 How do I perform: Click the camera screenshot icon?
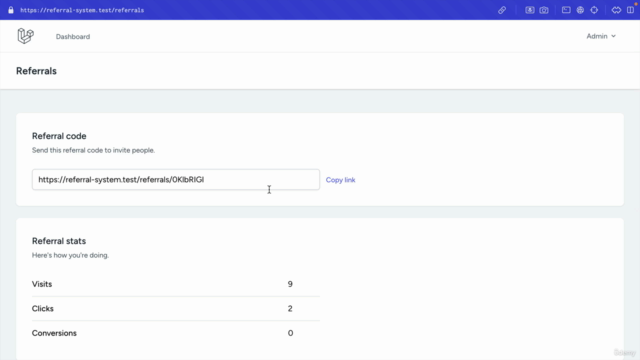544,10
